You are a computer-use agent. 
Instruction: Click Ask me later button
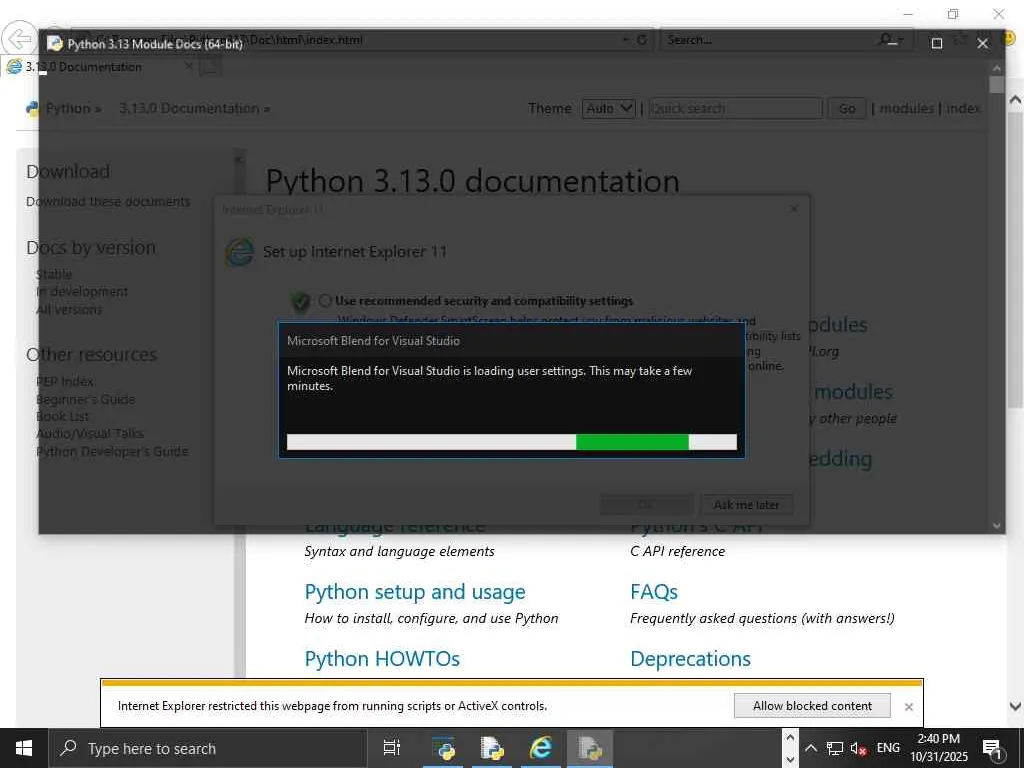[746, 505]
